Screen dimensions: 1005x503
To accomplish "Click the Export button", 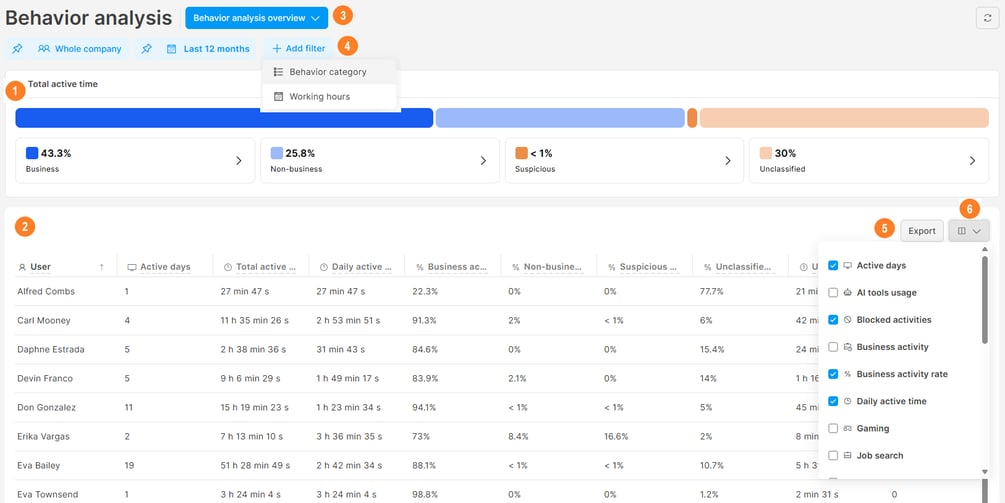I will [922, 231].
